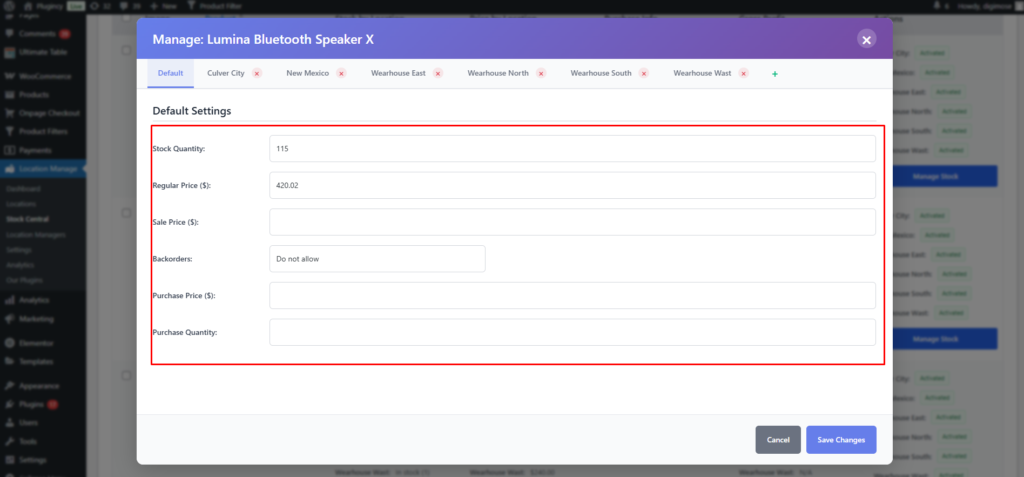
Task: Open the Backorders dropdown
Action: pos(377,259)
